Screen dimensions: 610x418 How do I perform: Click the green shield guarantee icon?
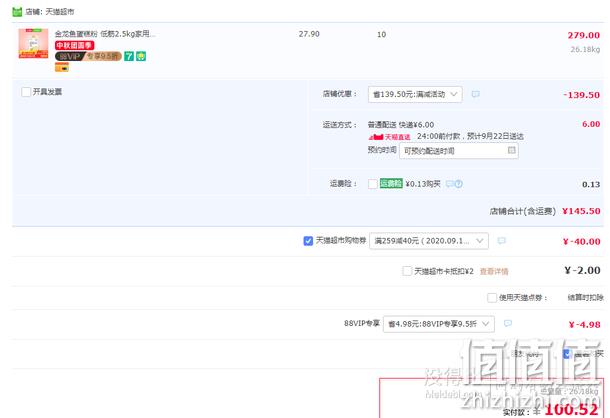pyautogui.click(x=141, y=56)
